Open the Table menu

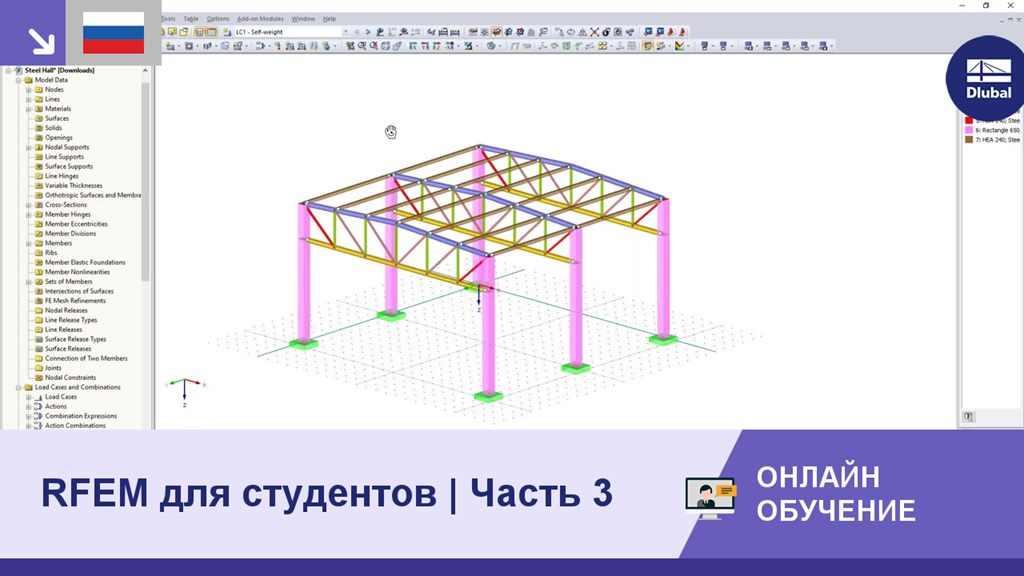(x=191, y=19)
